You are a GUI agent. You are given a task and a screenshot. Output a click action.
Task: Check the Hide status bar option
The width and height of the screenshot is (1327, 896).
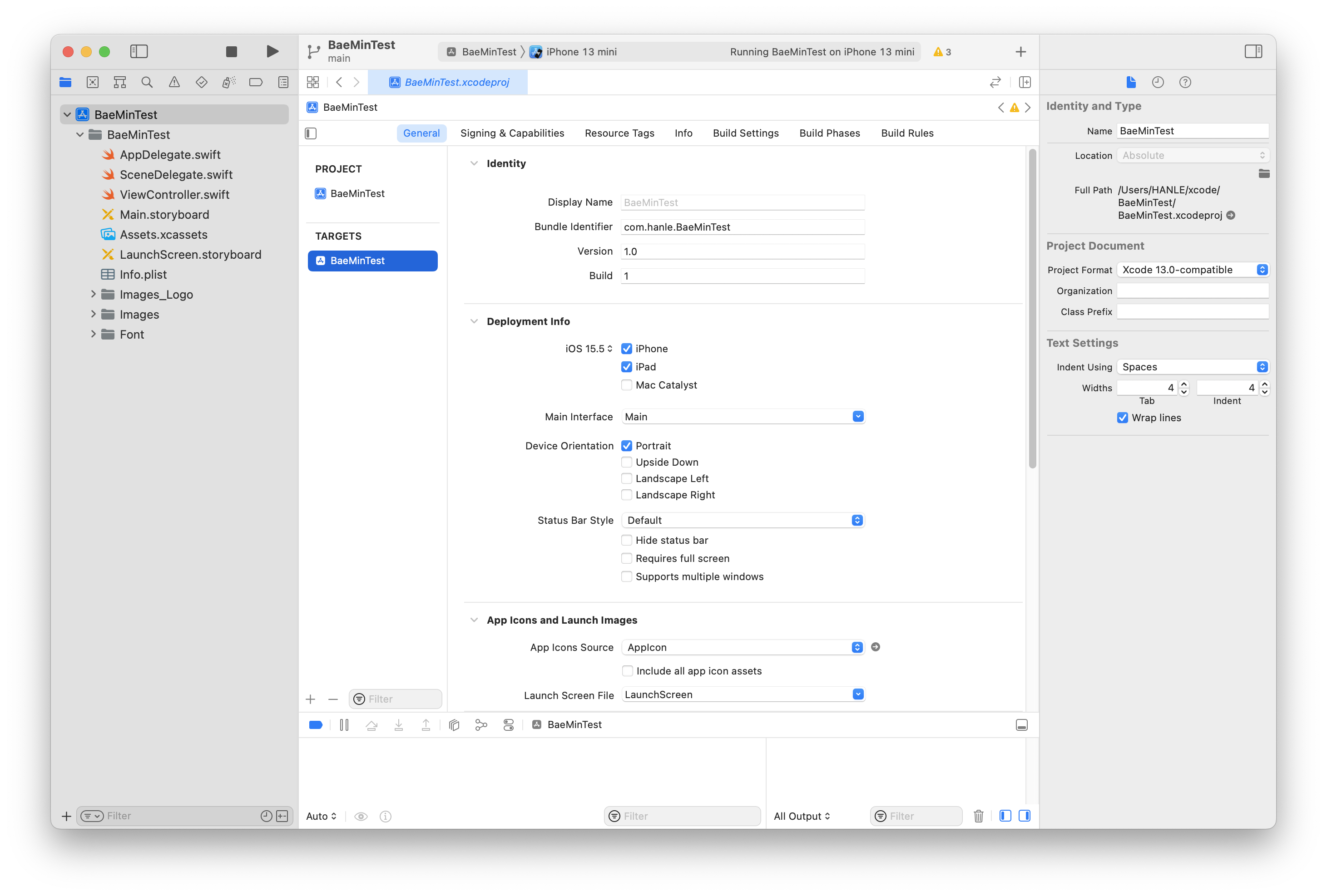pyautogui.click(x=626, y=541)
